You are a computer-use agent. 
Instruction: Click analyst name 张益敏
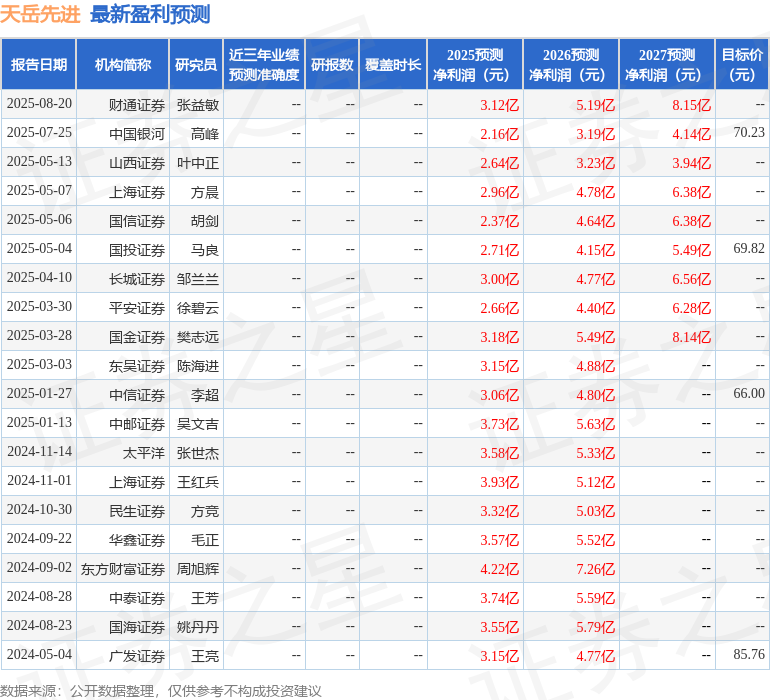[197, 105]
